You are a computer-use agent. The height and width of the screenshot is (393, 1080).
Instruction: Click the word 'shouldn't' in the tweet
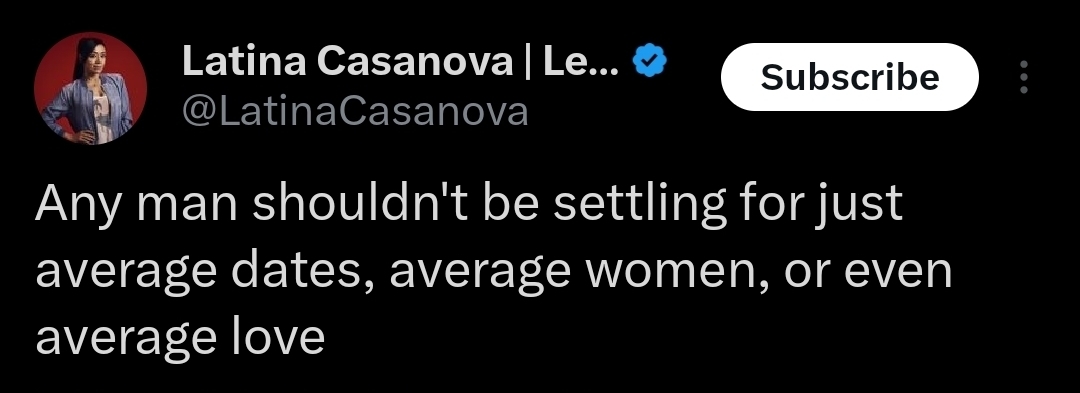364,202
